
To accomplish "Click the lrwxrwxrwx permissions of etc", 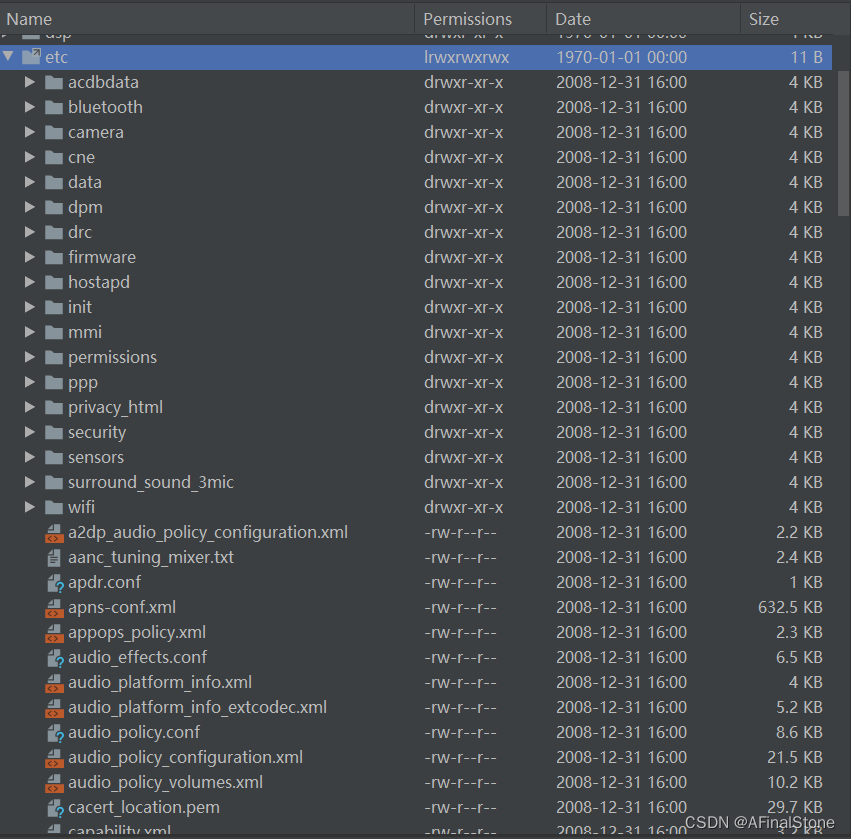I will tap(467, 57).
